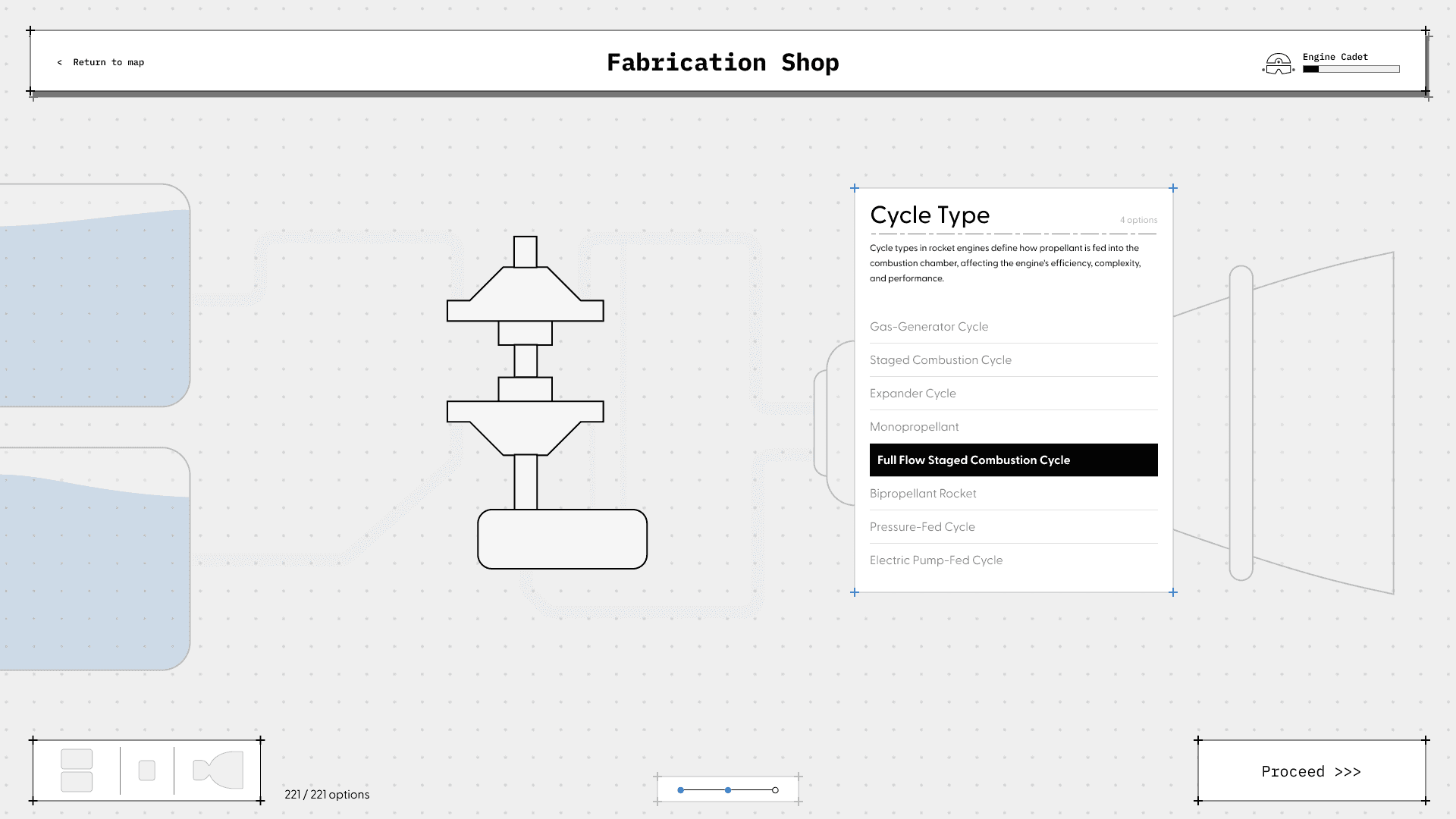This screenshot has width=1456, height=819.
Task: Click the Engine Cadet progress bar
Action: 1351,68
